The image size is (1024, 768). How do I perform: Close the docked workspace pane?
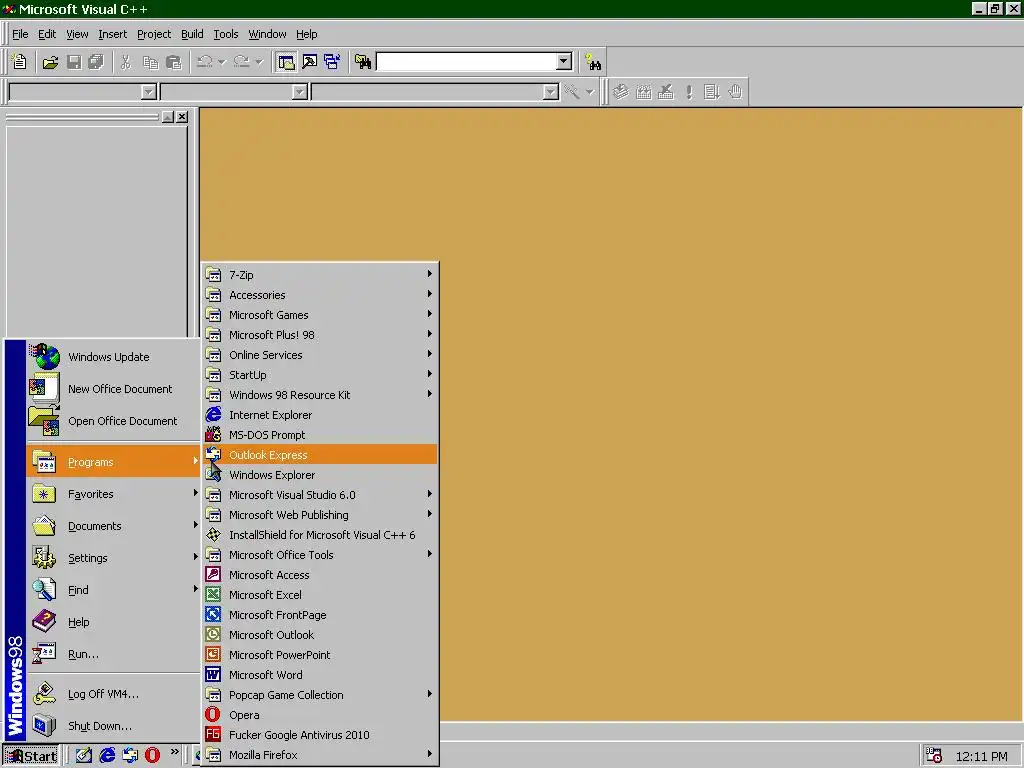pos(182,117)
